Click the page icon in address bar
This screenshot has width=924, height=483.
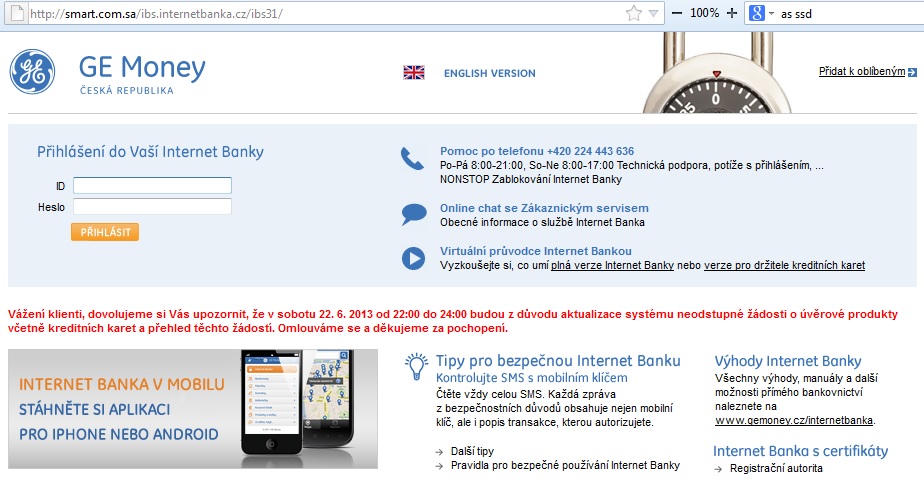[x=18, y=13]
